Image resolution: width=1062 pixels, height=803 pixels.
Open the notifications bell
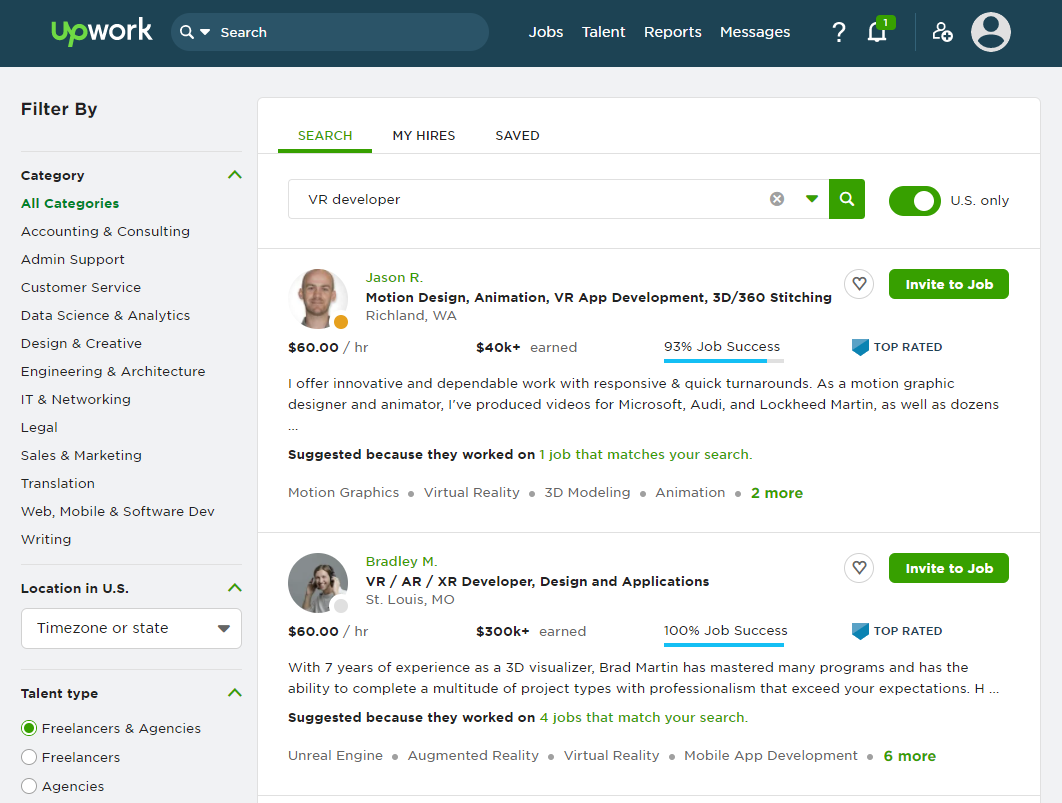(x=877, y=33)
